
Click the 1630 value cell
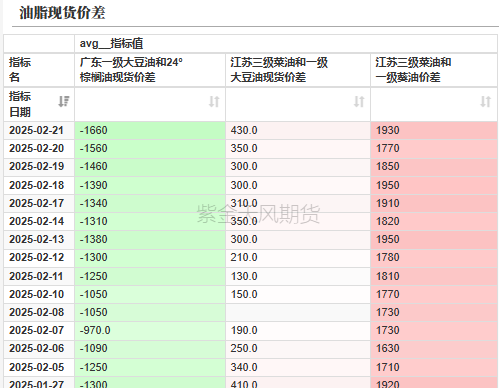[x=434, y=348]
